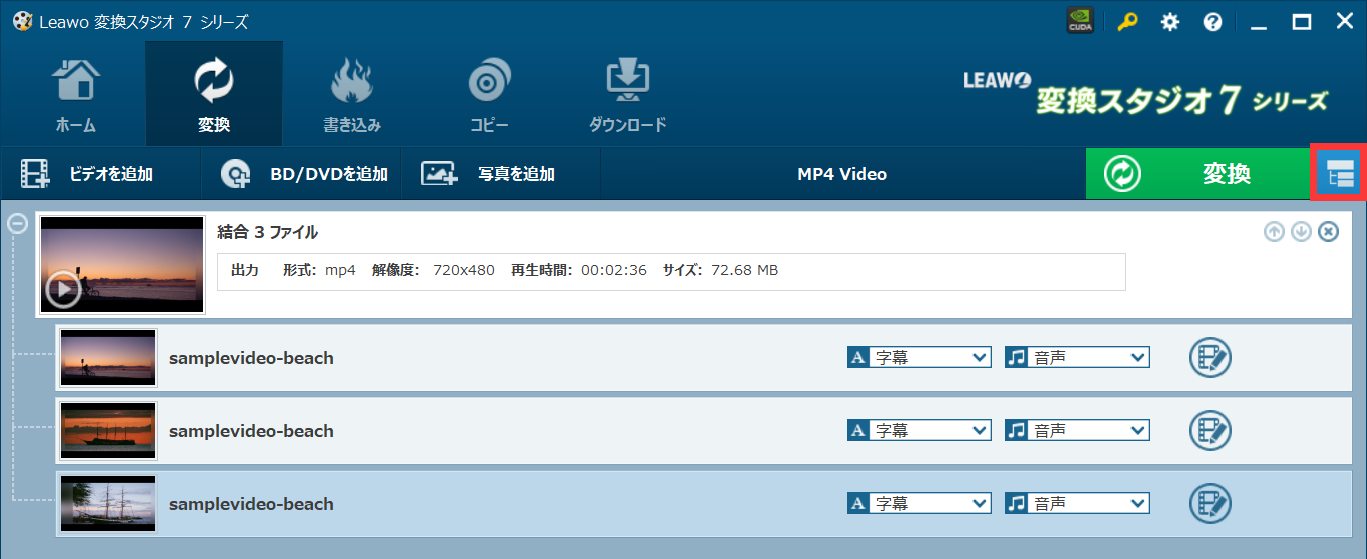Switch to the 変換 (Convert) tab
The width and height of the screenshot is (1367, 559).
[x=214, y=95]
